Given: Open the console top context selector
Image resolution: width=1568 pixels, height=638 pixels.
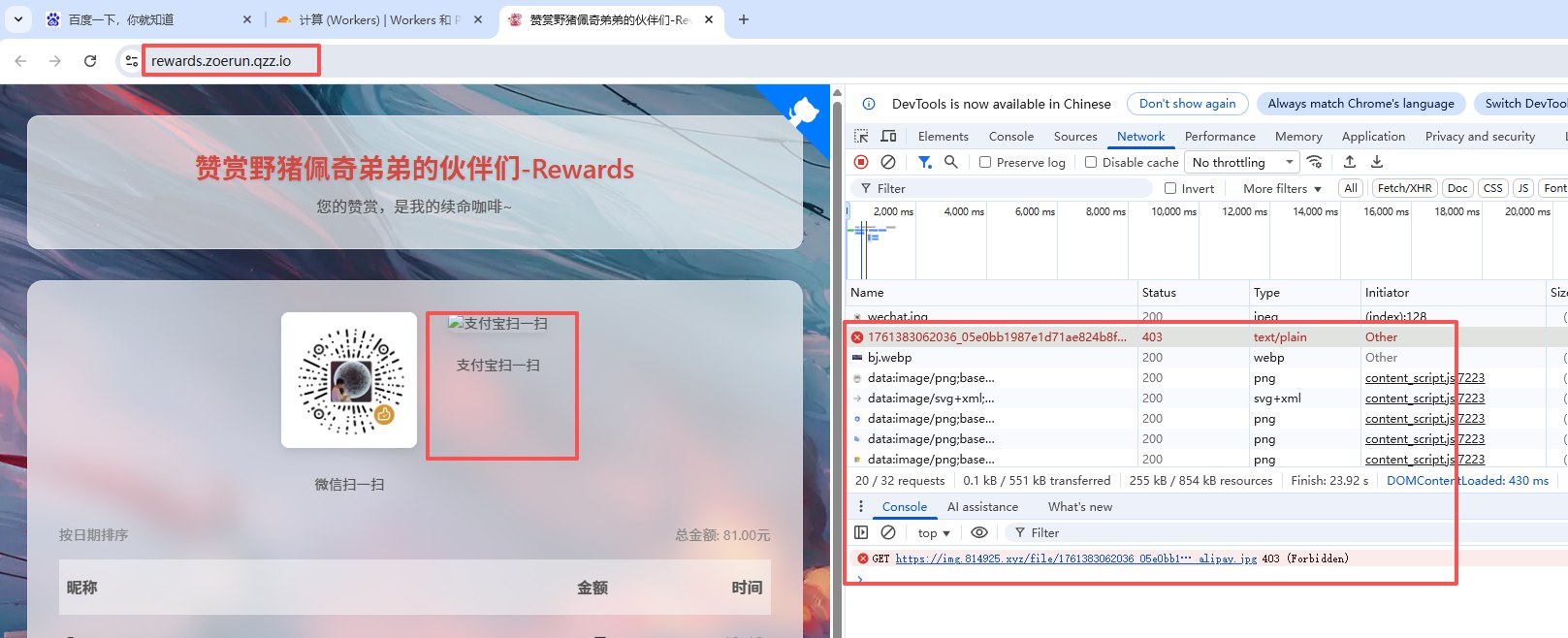Looking at the screenshot, I should [x=934, y=533].
